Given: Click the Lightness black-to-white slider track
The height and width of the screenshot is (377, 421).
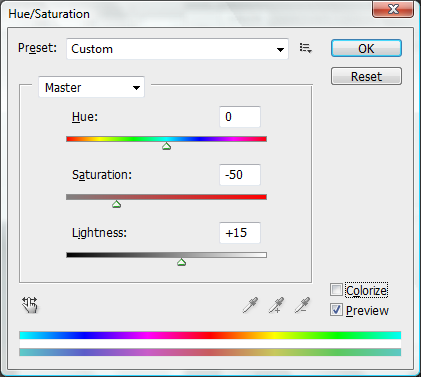Looking at the screenshot, I should click(x=166, y=255).
